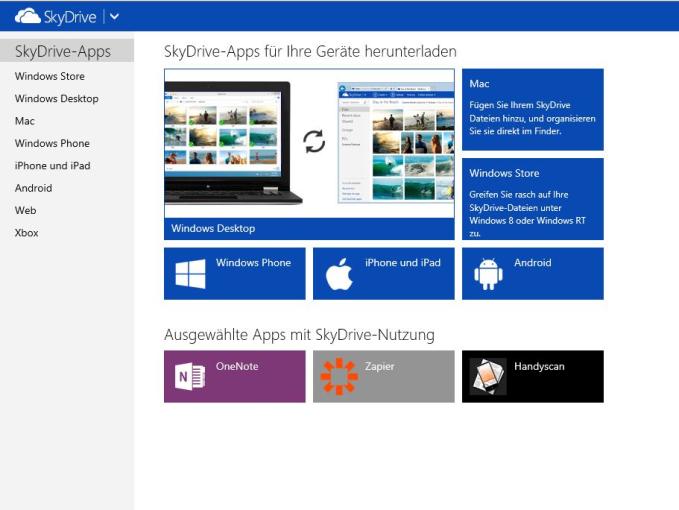Open Web in the sidebar list
The image size is (679, 510).
point(26,210)
